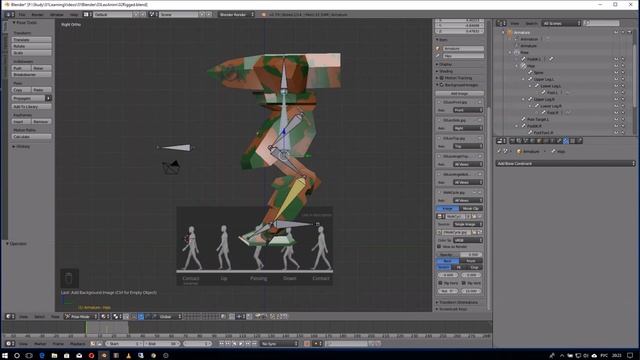The height and width of the screenshot is (360, 640).
Task: Select Upper Leg.L bone in outliner
Action: (544, 79)
